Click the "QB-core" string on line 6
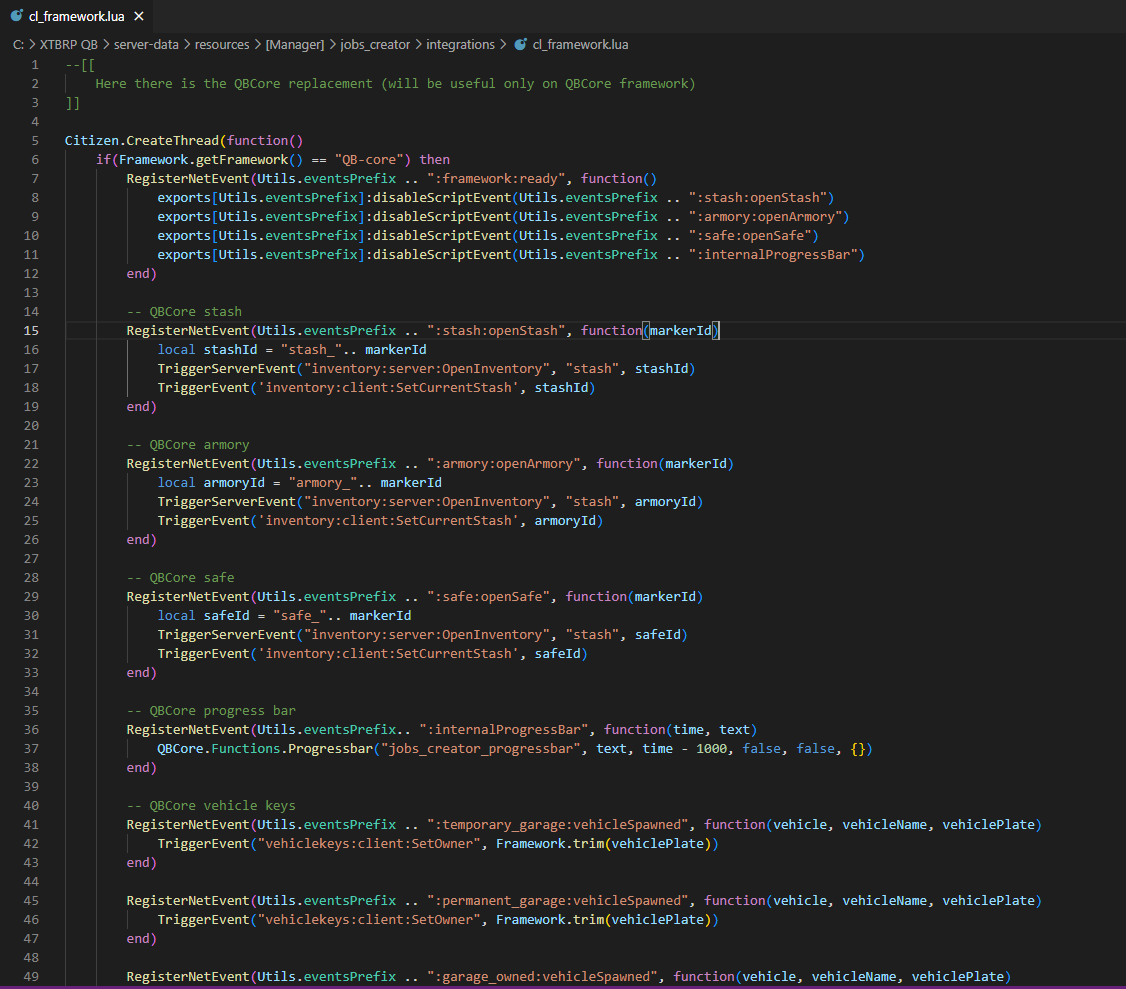 pyautogui.click(x=372, y=159)
